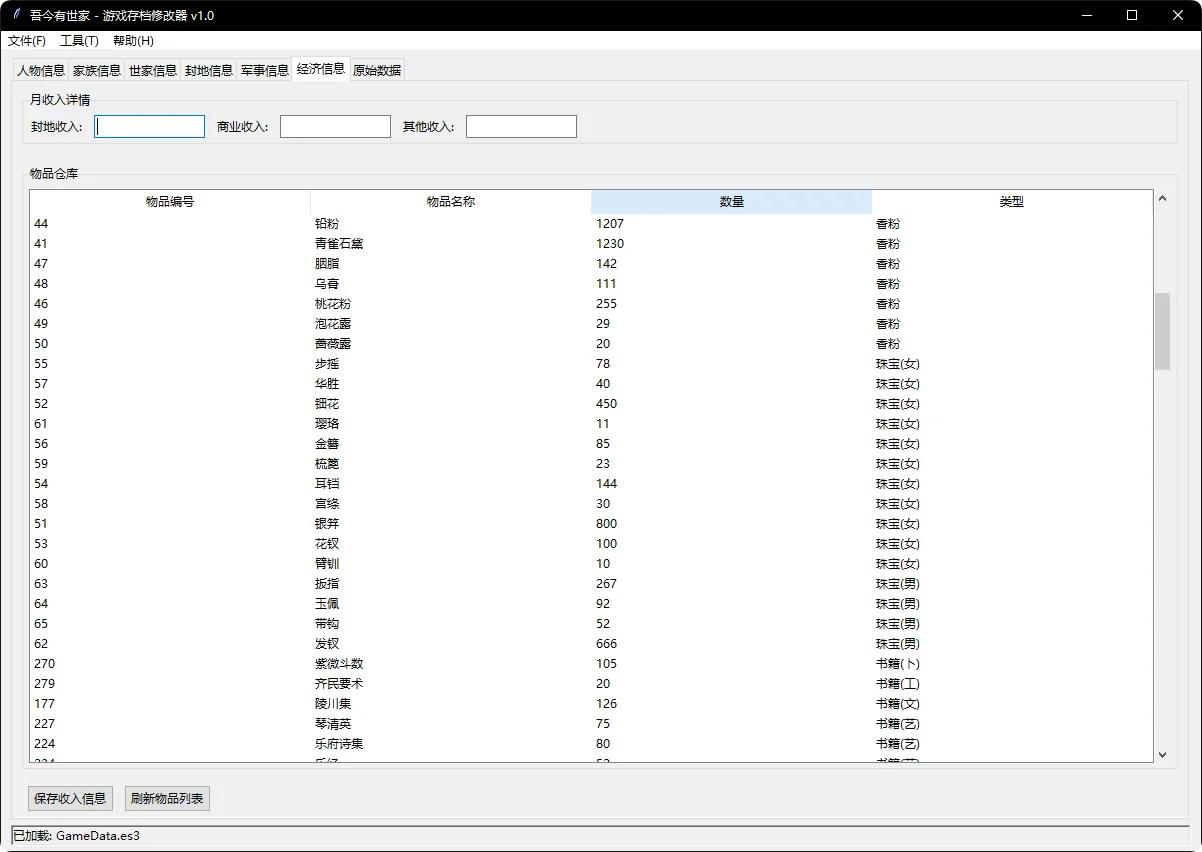Click the scrollbar down arrow in item list
1202x852 pixels.
[1162, 754]
